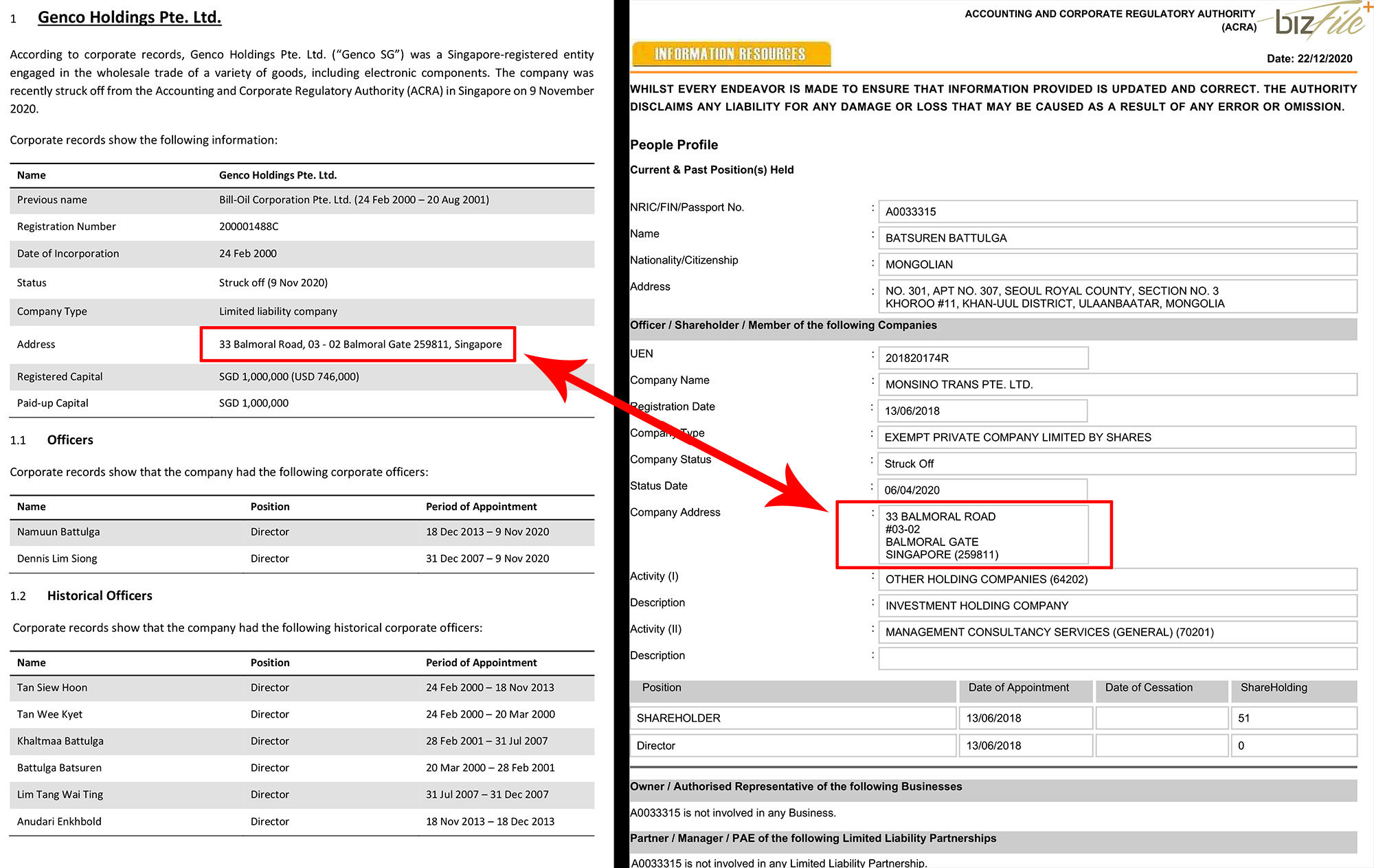Click the empty Description field under Activity (II)

tap(1117, 658)
